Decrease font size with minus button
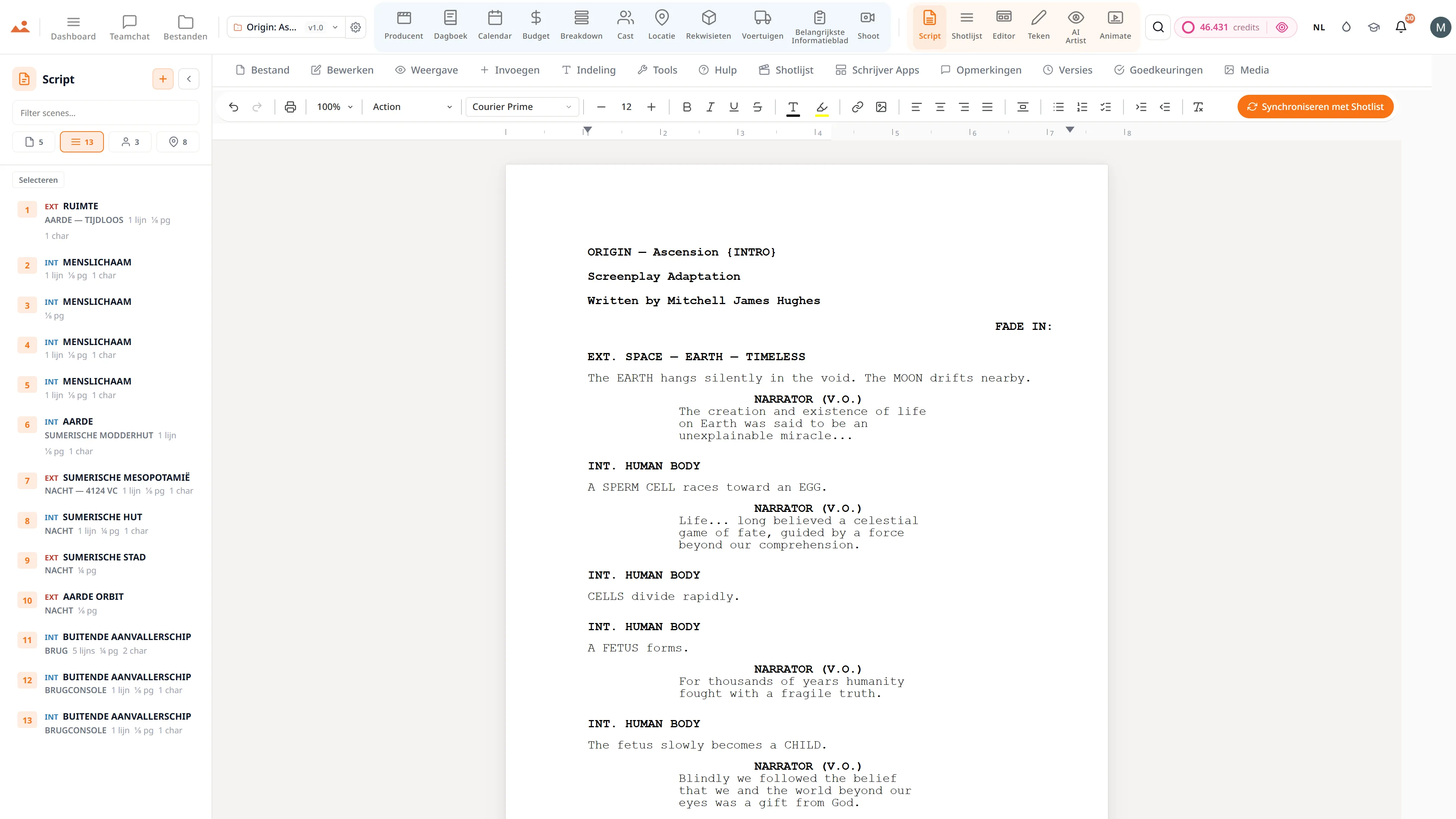Viewport: 1456px width, 819px height. [601, 107]
